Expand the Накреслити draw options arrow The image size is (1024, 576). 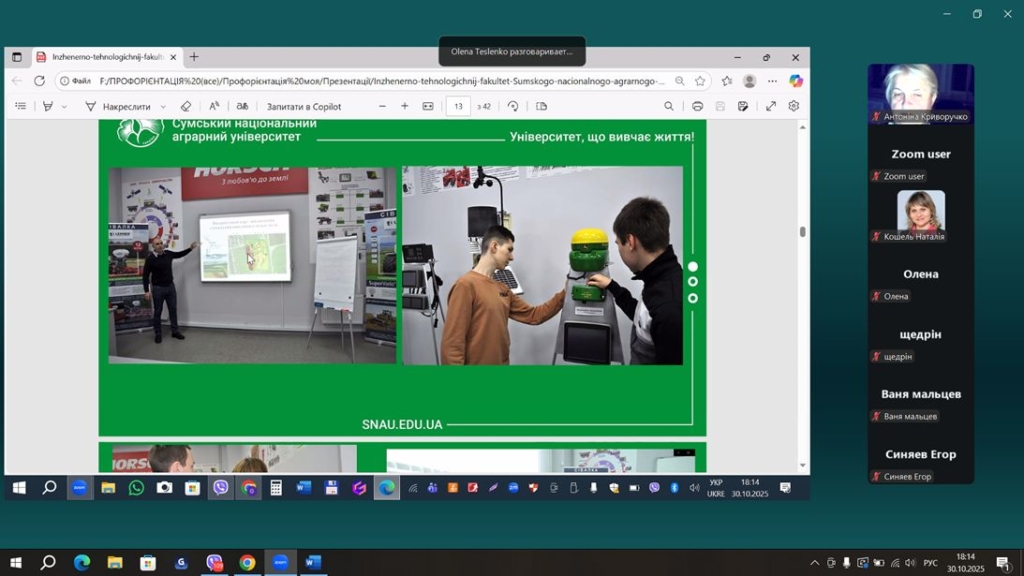[163, 107]
